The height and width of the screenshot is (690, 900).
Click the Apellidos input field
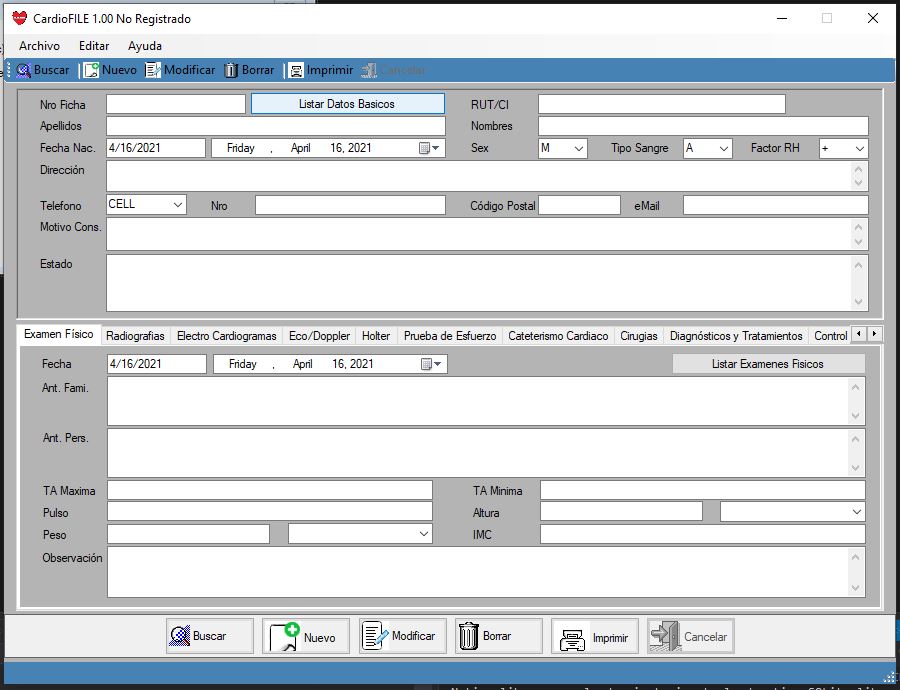276,126
